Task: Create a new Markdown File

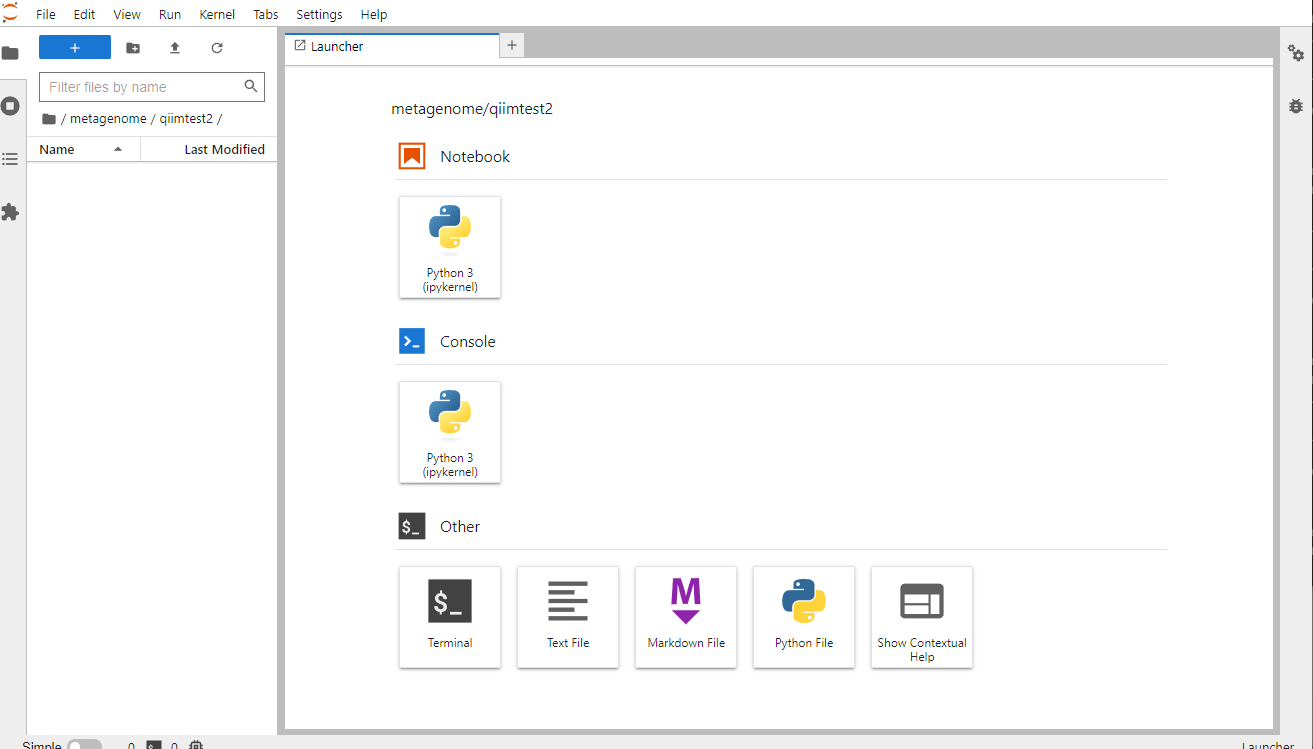Action: pos(686,617)
